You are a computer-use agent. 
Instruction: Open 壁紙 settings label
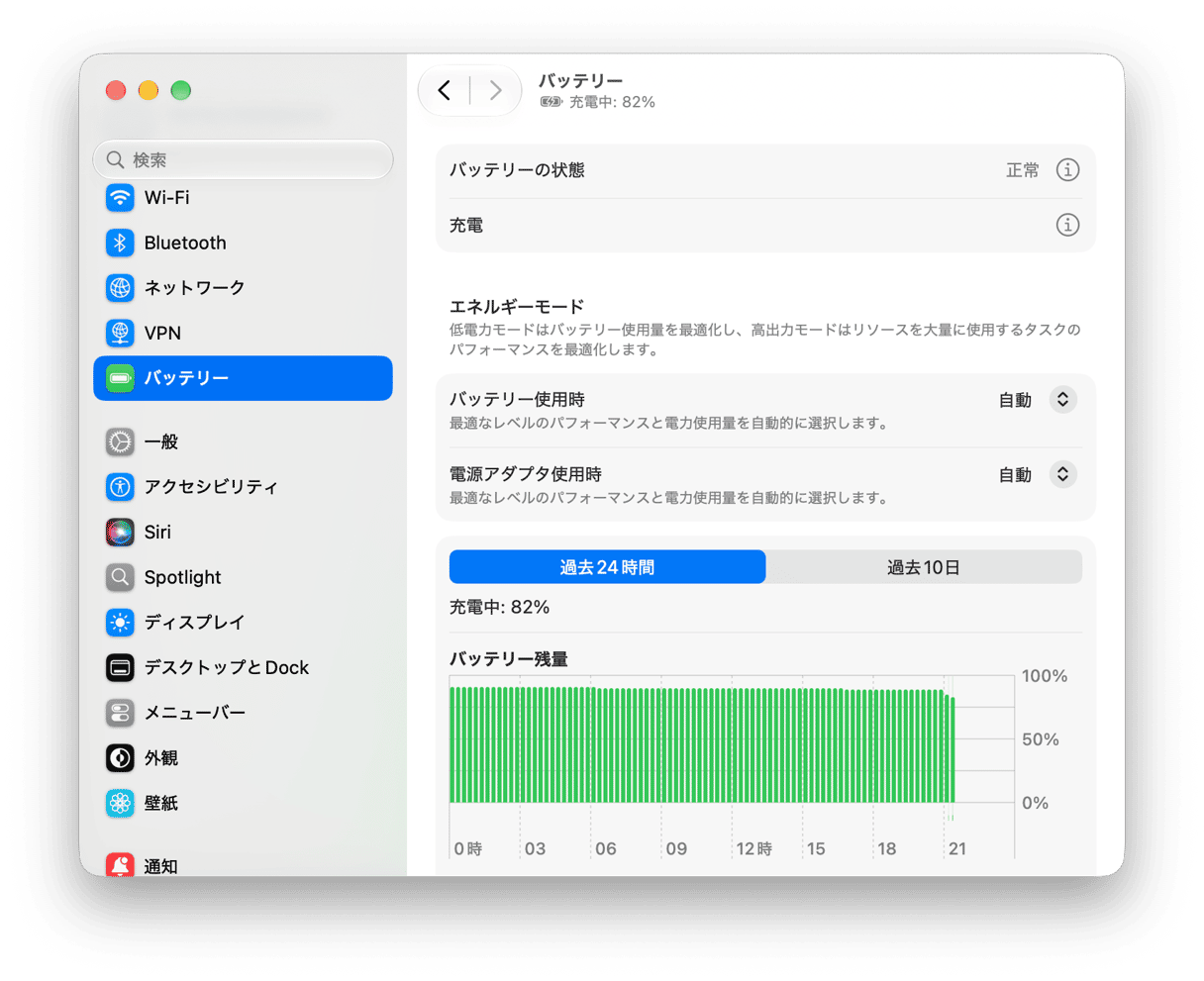pos(161,803)
